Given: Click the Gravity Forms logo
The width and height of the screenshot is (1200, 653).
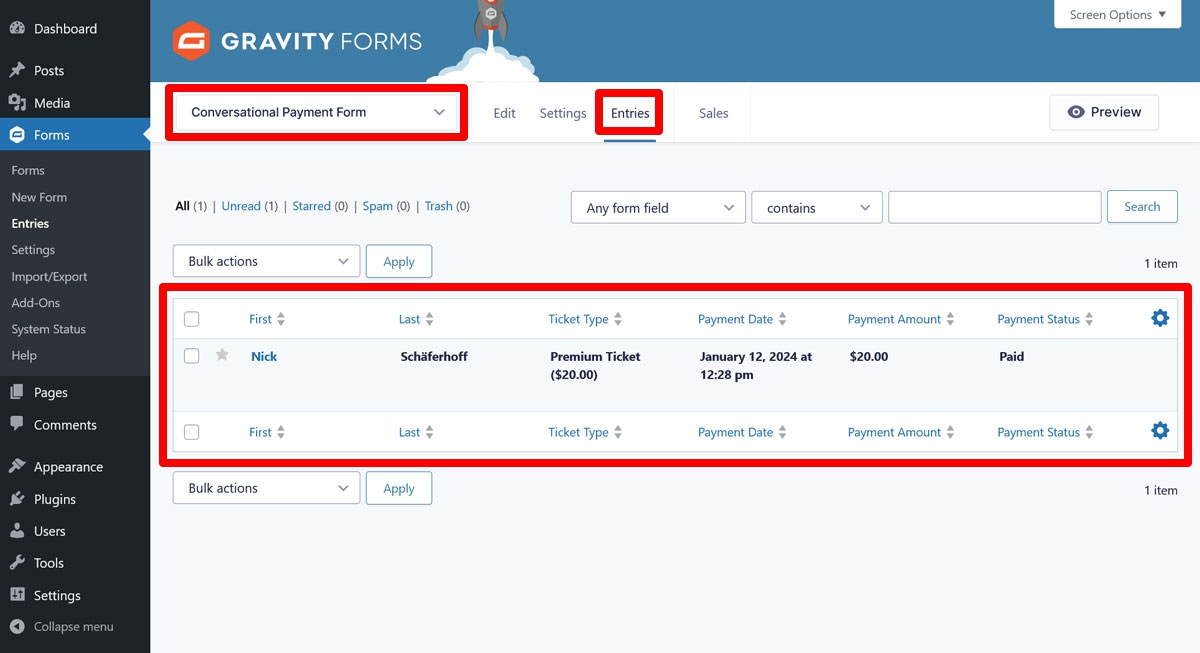Looking at the screenshot, I should [x=297, y=41].
